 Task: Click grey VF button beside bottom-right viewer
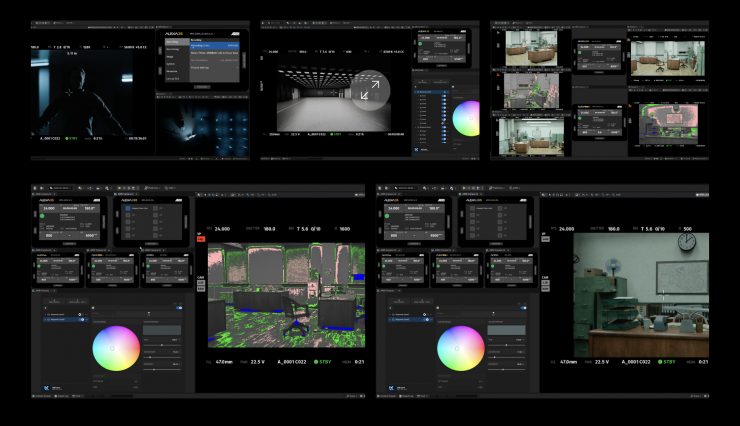pyautogui.click(x=545, y=239)
